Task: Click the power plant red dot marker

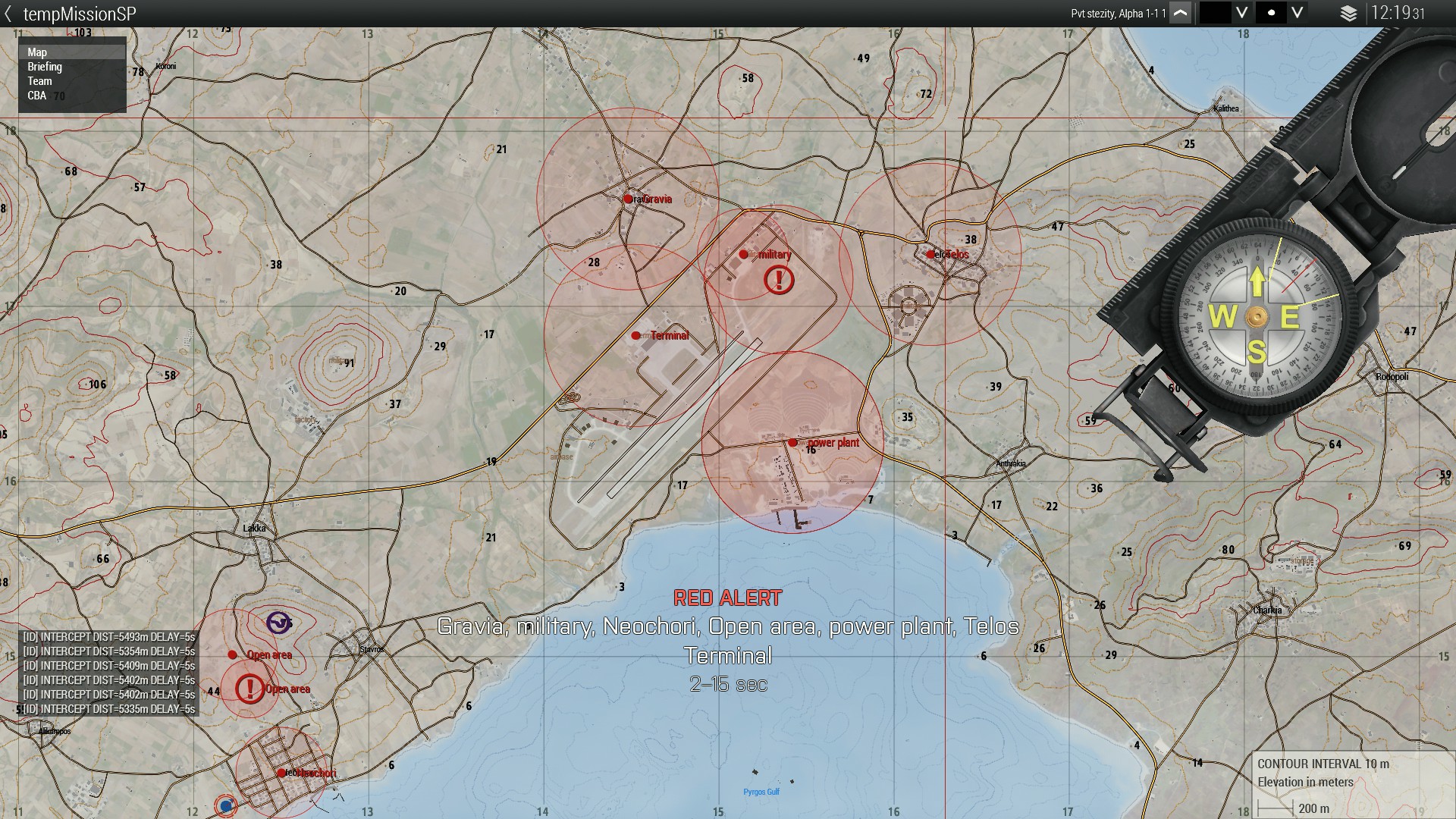Action: click(792, 442)
